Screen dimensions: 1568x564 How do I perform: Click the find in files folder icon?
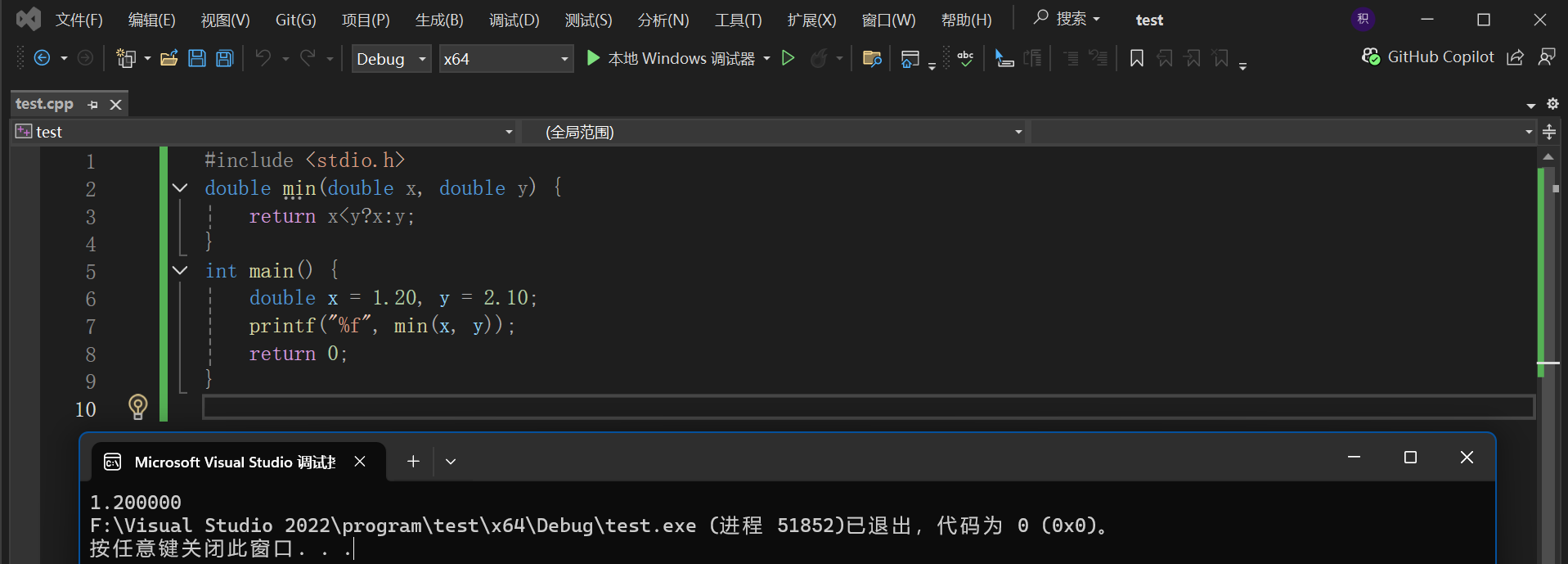pos(872,58)
